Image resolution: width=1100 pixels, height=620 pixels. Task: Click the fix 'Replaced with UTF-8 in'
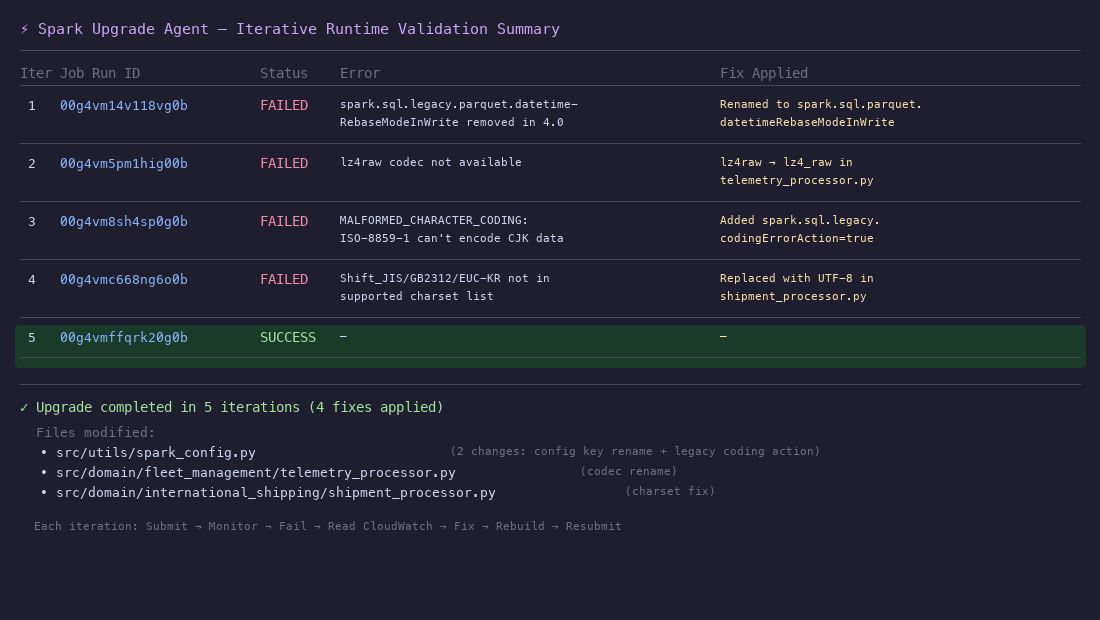pos(797,279)
